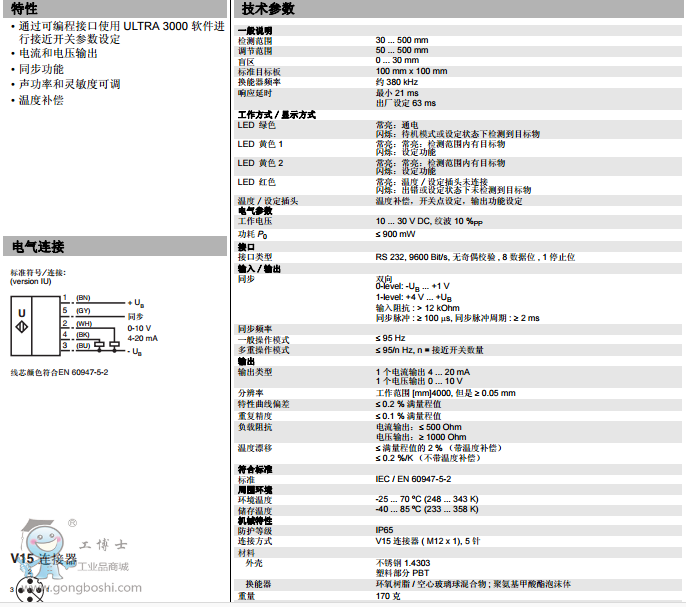The height and width of the screenshot is (607, 686).
Task: Click the bullet "同步功能"
Action: (41, 69)
